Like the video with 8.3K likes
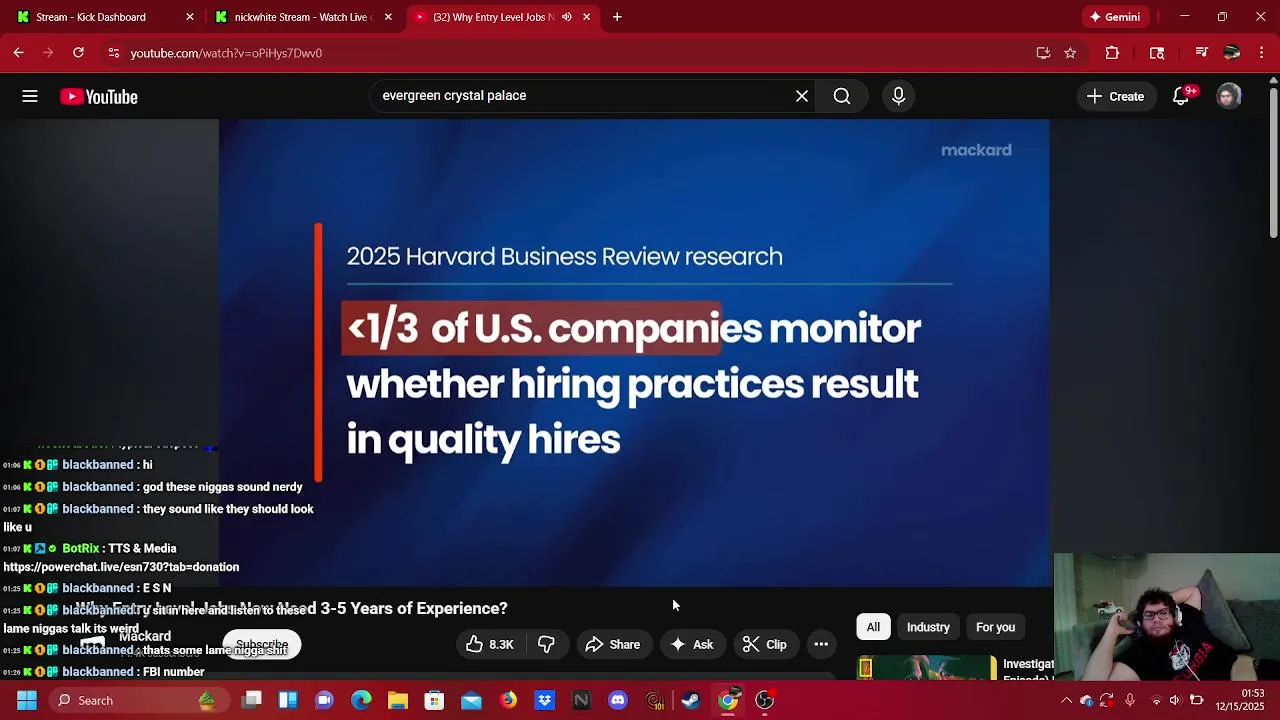This screenshot has width=1280, height=720. point(489,645)
